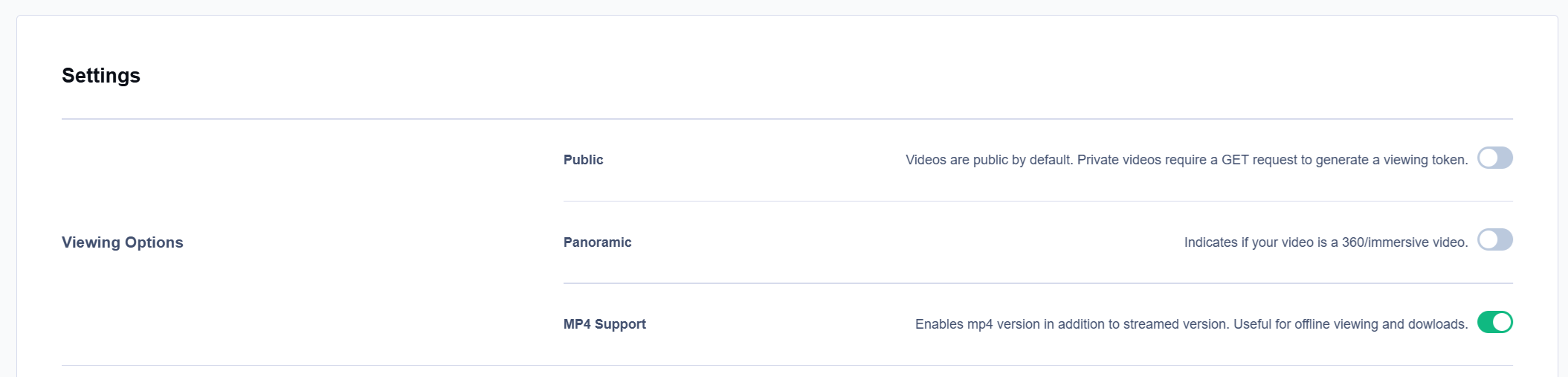The width and height of the screenshot is (1568, 377).
Task: Click the "Panoramic" setting label
Action: (x=597, y=242)
